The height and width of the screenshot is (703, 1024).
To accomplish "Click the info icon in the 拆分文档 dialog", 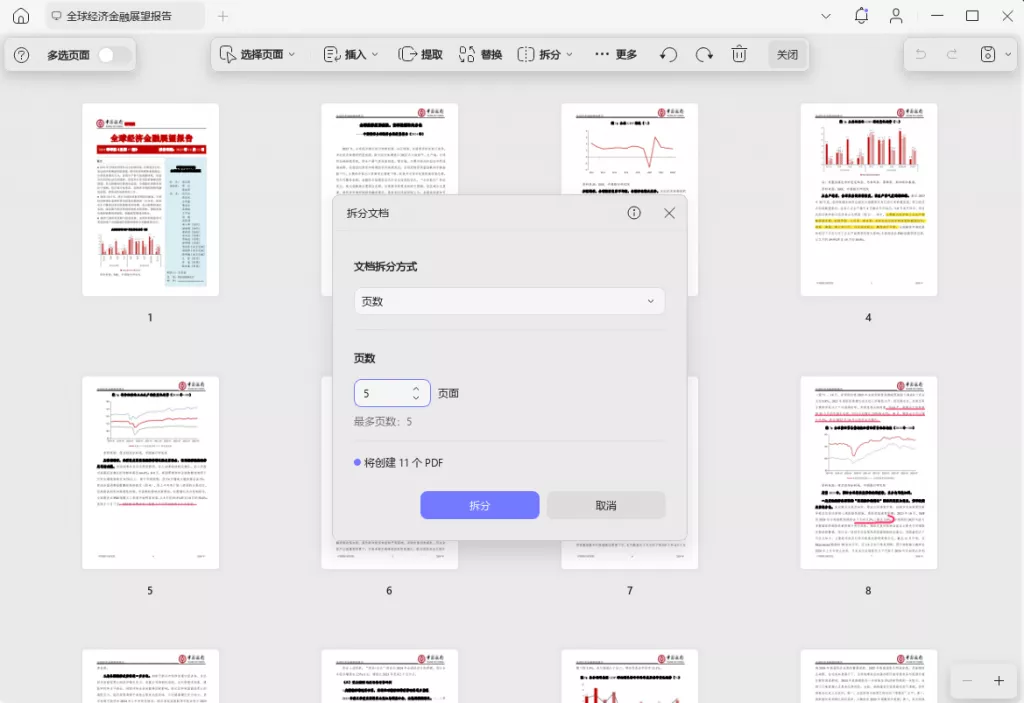I will click(634, 212).
